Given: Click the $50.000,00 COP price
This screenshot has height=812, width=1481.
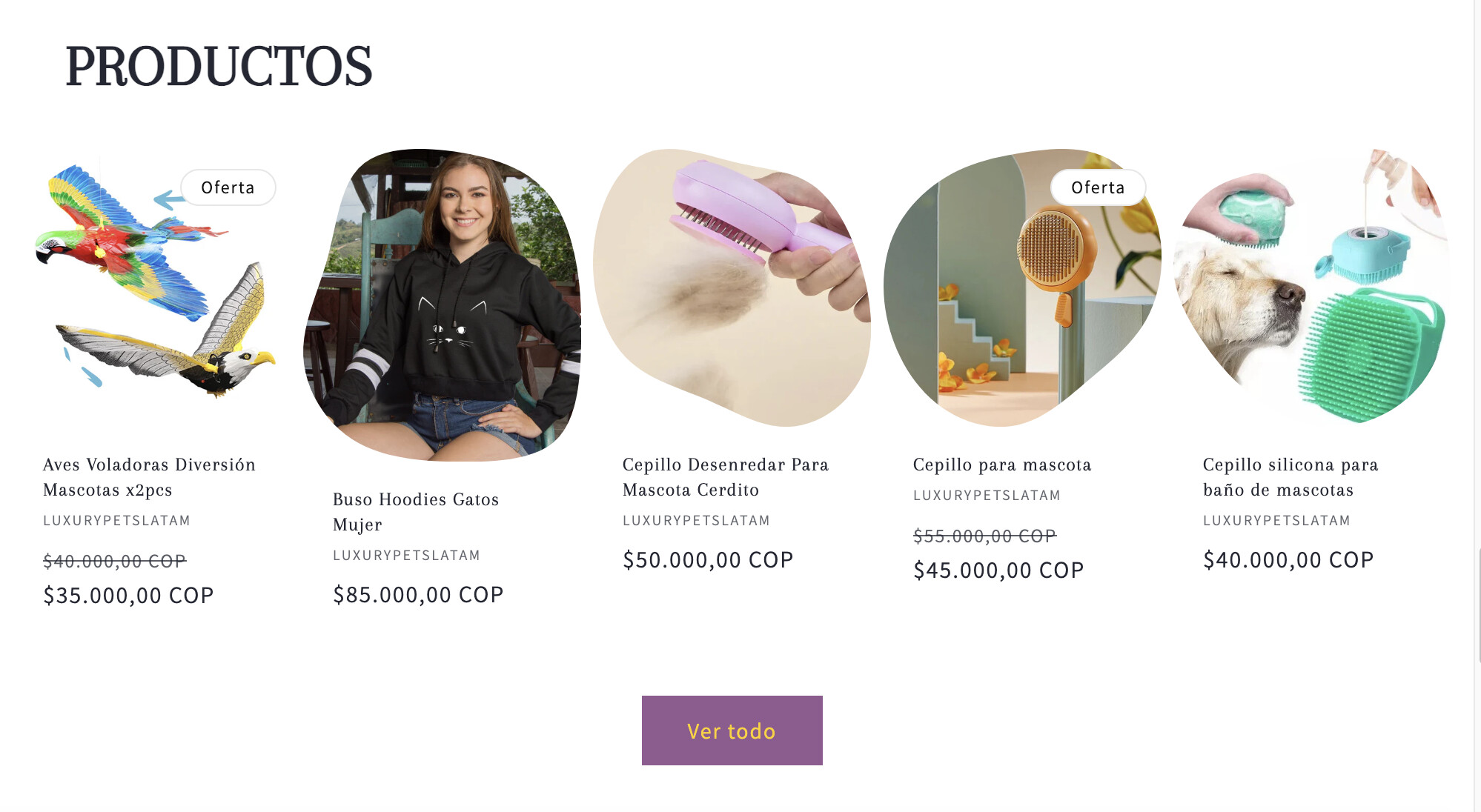Looking at the screenshot, I should tap(708, 560).
